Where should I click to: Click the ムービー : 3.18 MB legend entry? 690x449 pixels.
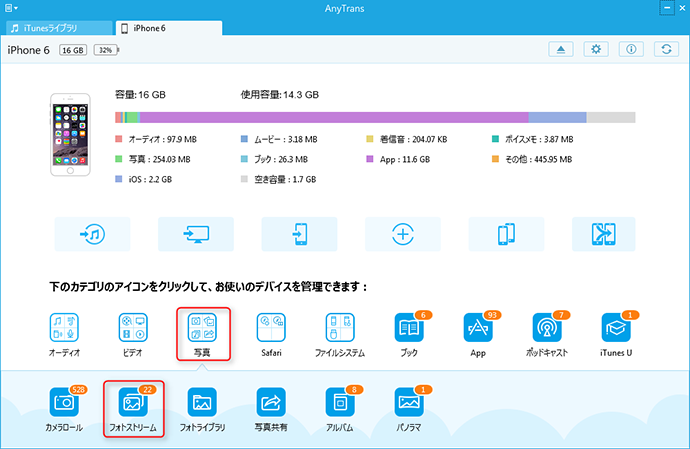point(279,140)
